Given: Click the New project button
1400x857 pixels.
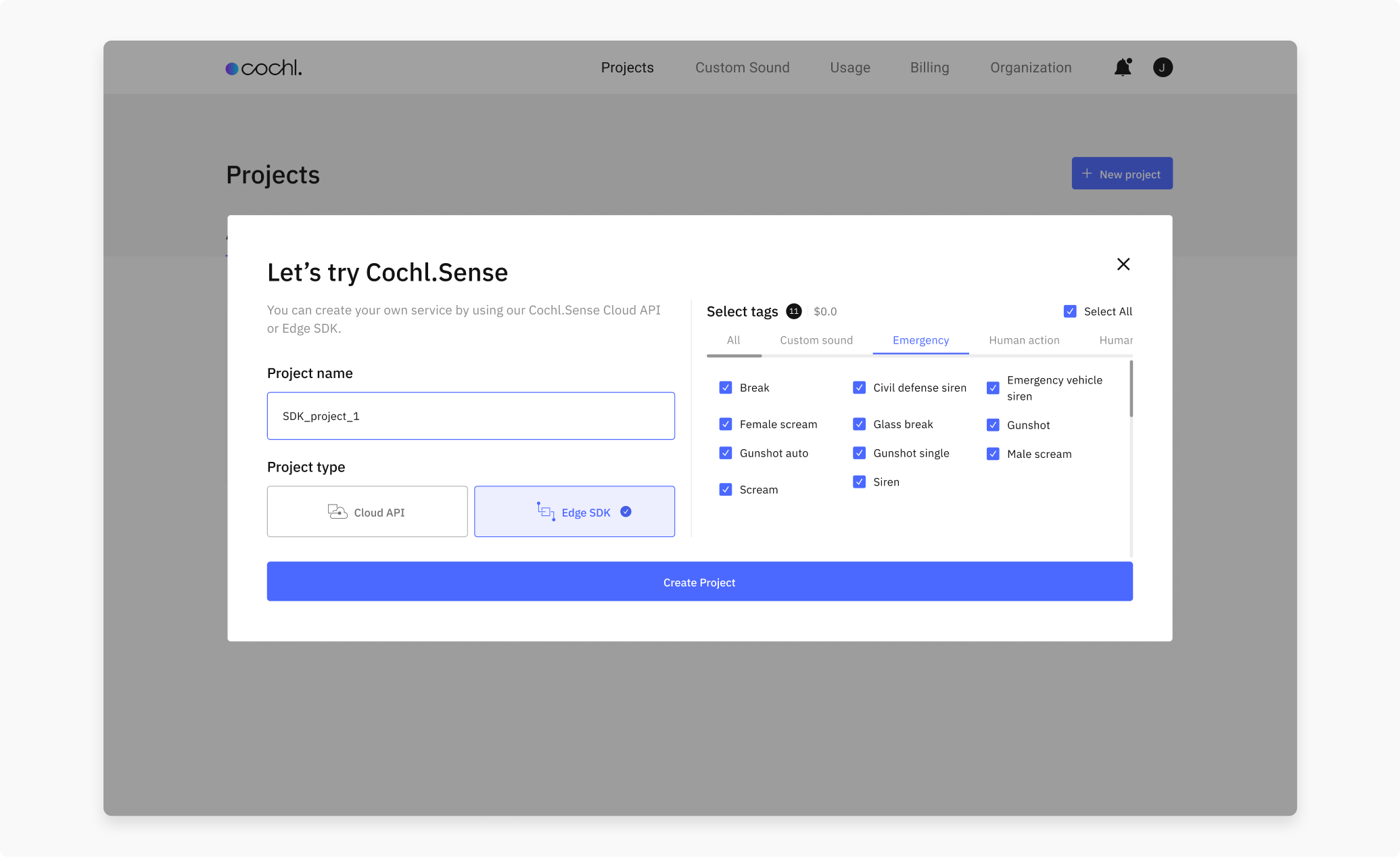Looking at the screenshot, I should point(1121,174).
